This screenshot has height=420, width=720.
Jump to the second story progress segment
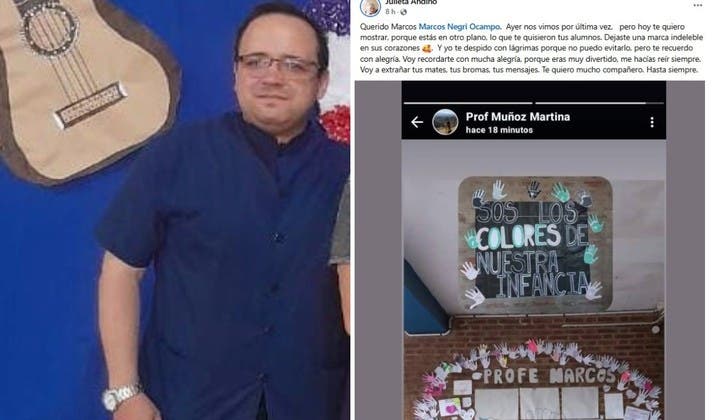click(x=599, y=103)
